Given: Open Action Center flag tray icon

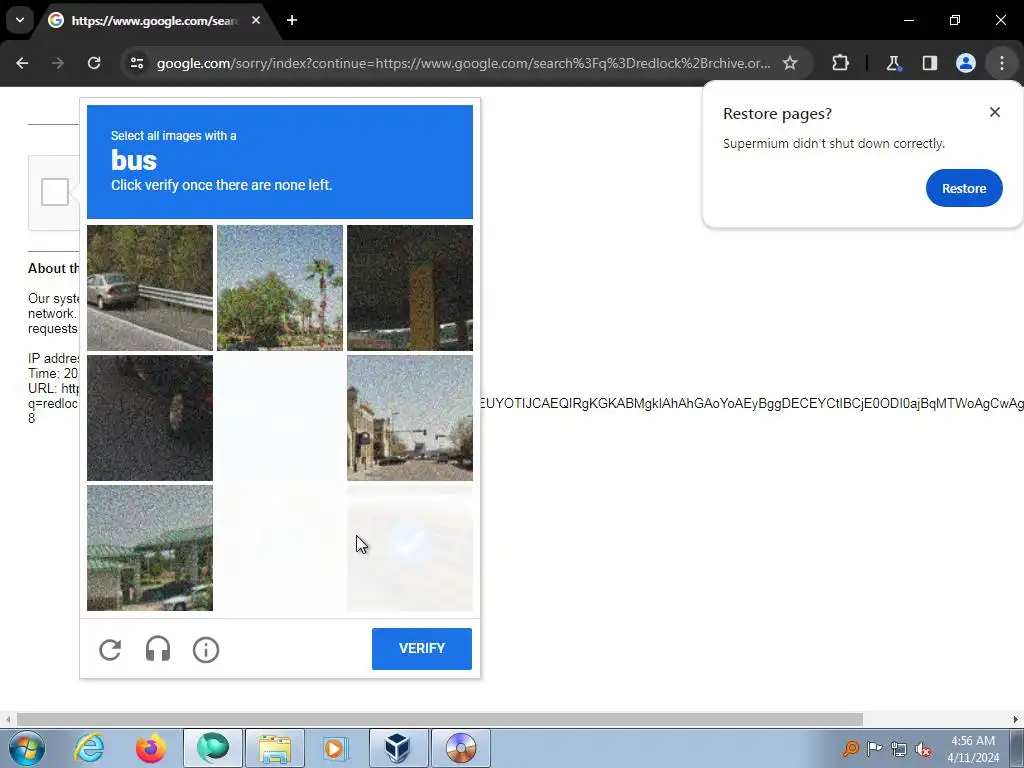Looking at the screenshot, I should (874, 749).
